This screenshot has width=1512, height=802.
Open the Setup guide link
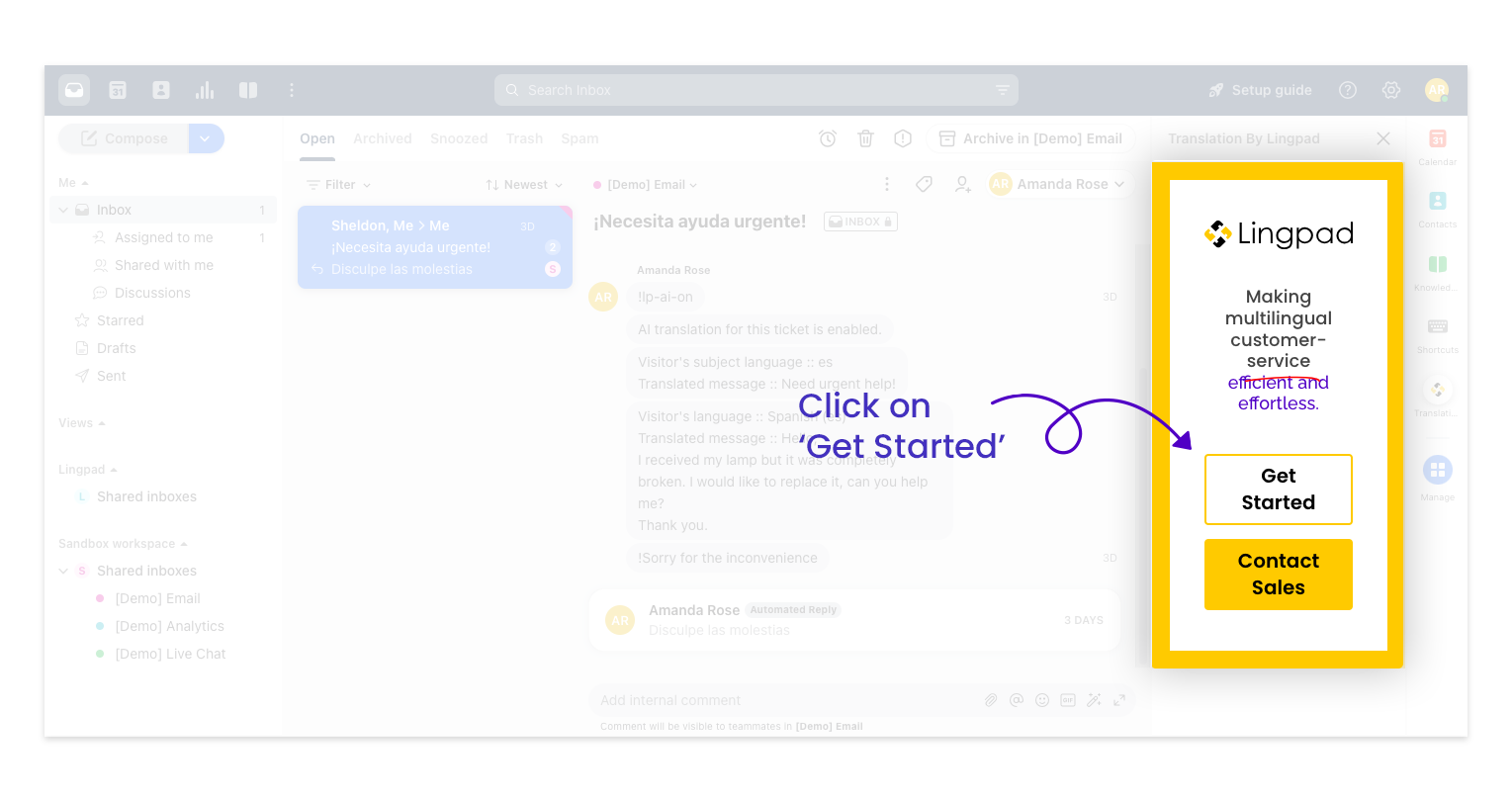click(x=1260, y=90)
